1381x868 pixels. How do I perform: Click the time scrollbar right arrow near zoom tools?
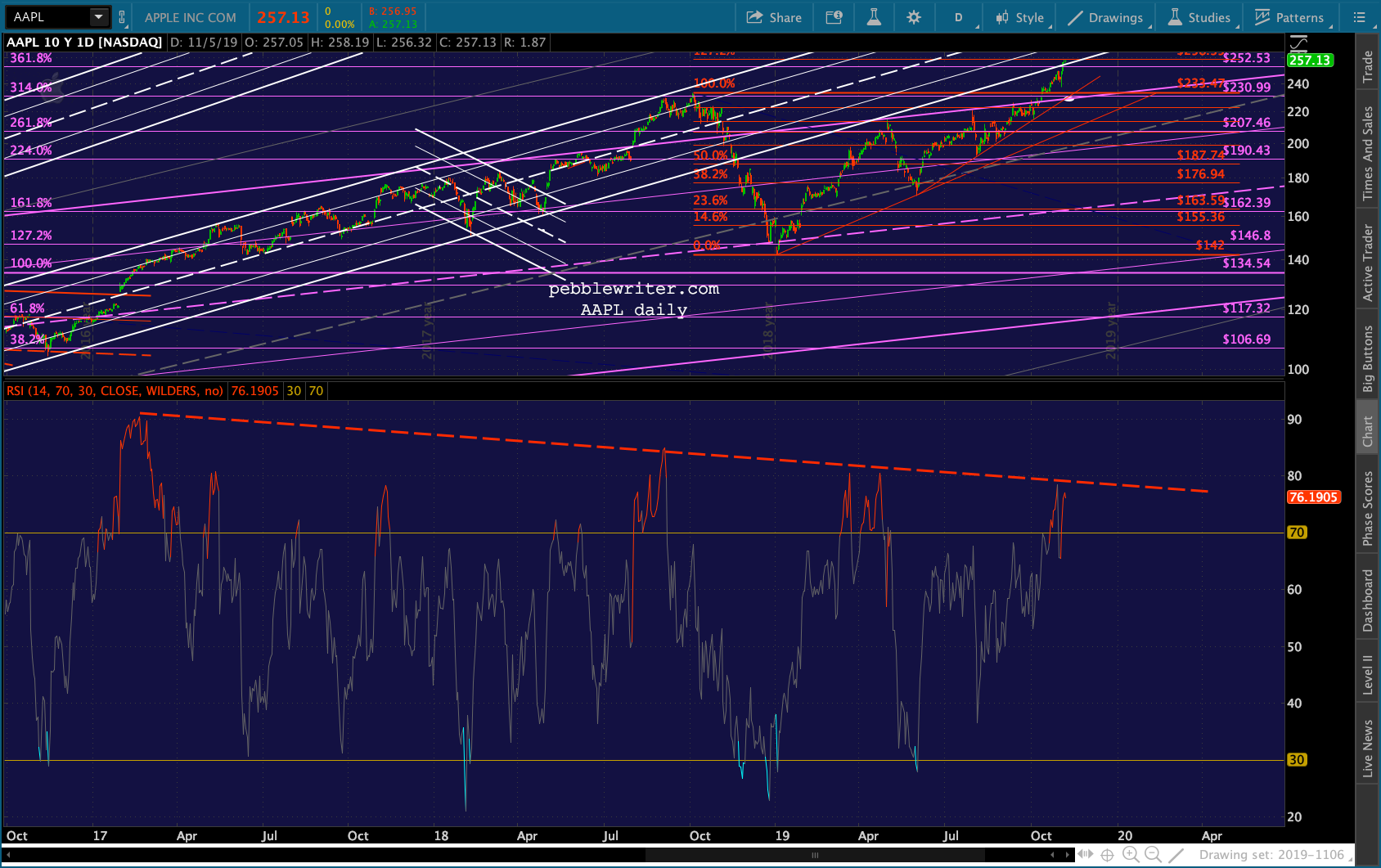(x=1067, y=855)
